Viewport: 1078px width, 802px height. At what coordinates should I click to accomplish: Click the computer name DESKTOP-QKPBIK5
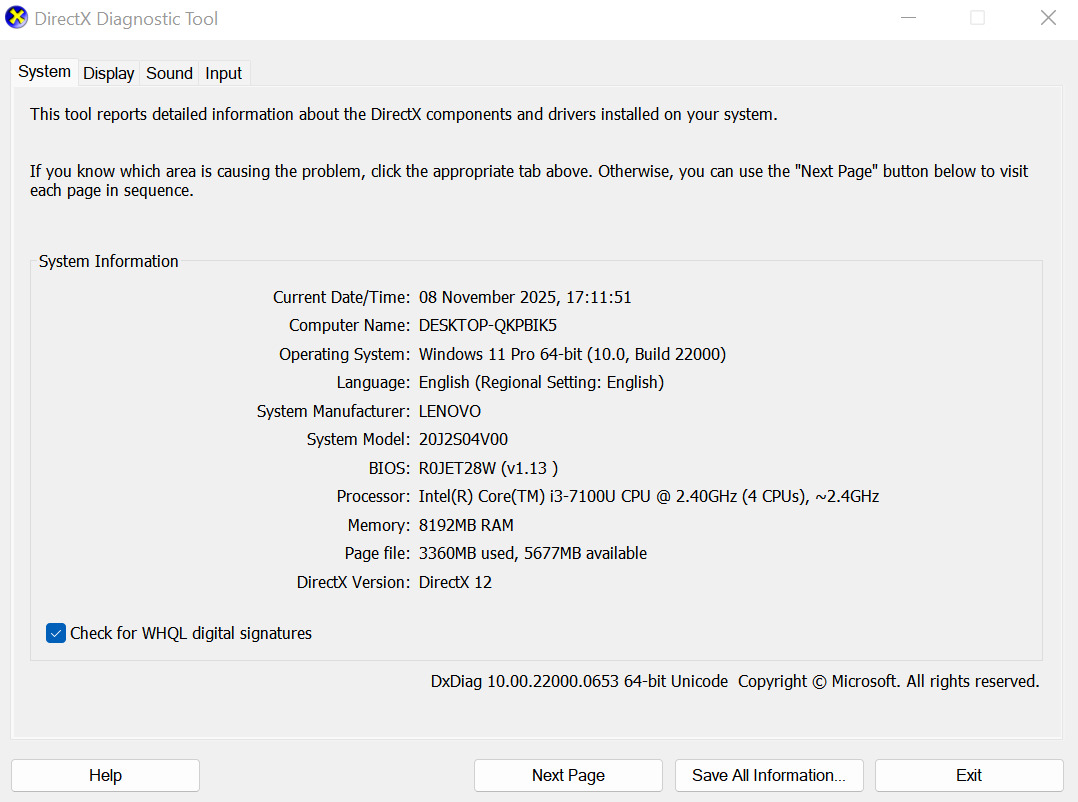tap(488, 326)
